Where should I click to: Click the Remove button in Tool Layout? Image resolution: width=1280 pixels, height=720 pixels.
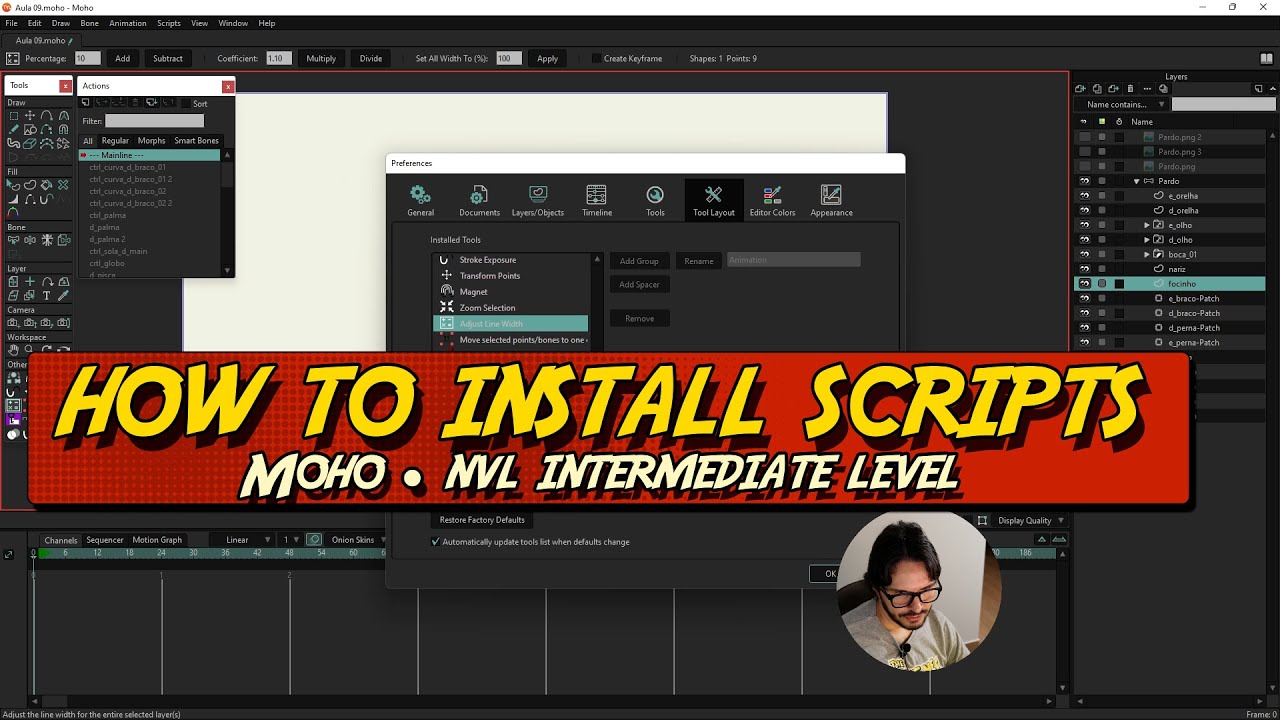pyautogui.click(x=639, y=319)
